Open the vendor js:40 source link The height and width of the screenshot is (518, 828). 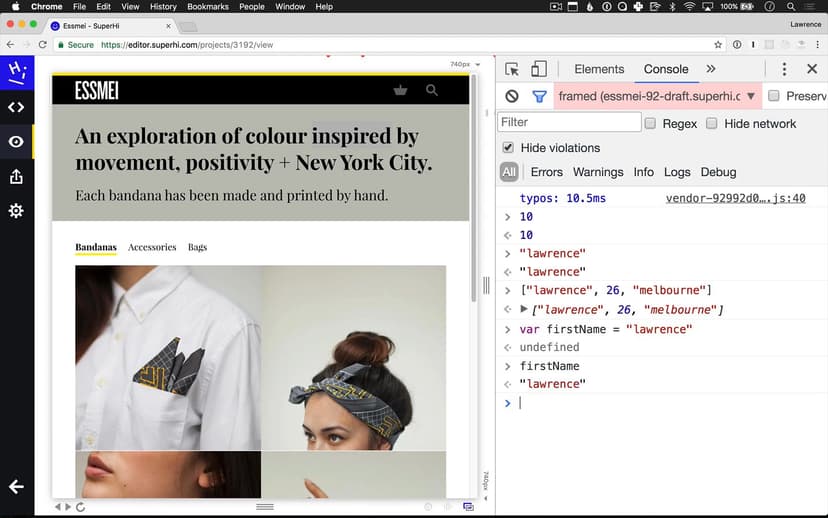pyautogui.click(x=735, y=199)
